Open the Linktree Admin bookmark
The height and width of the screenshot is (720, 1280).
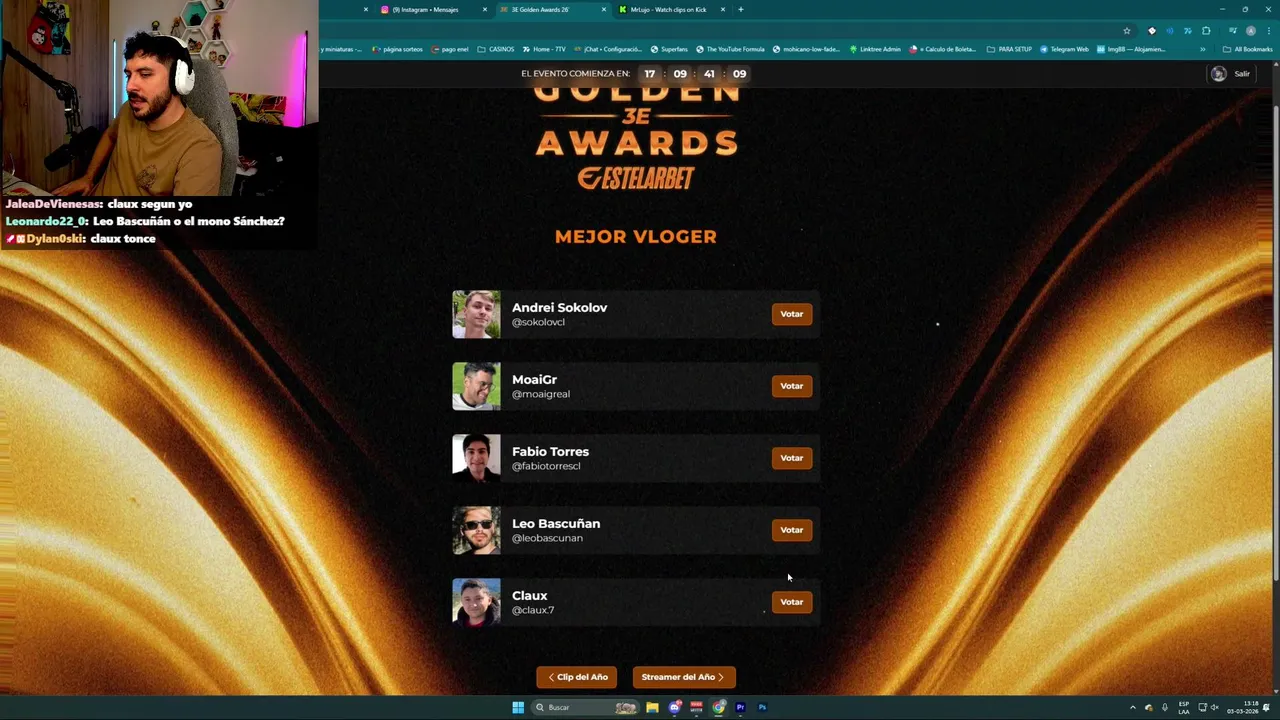(x=875, y=49)
